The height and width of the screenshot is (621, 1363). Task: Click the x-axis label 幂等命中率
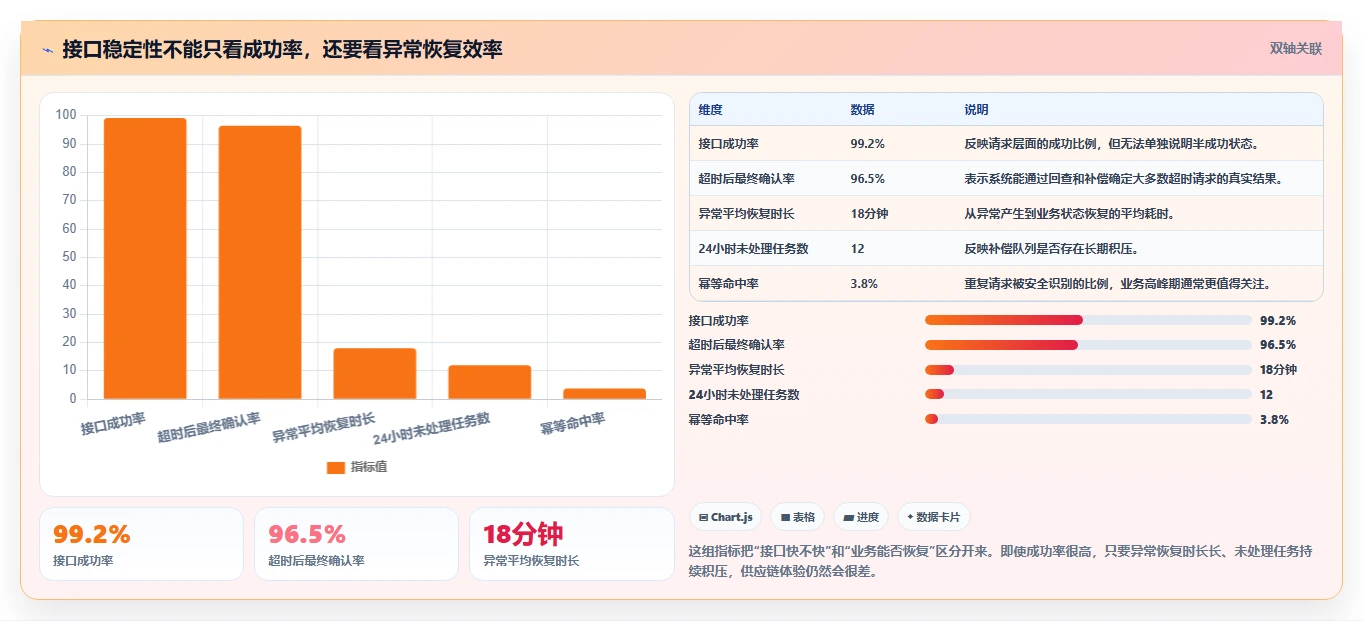click(x=572, y=424)
